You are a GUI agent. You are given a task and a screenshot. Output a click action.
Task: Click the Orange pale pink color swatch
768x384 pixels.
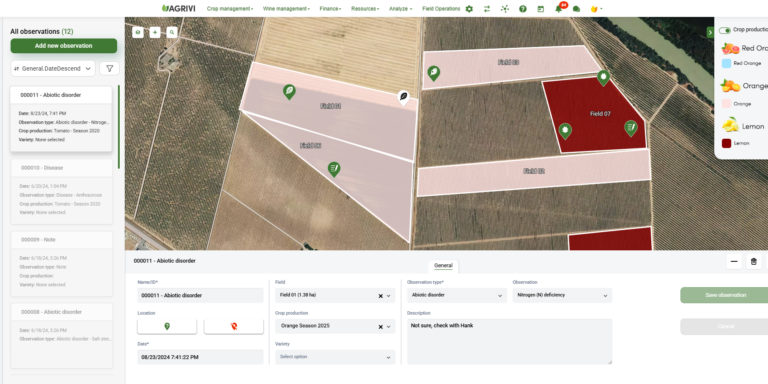[x=726, y=104]
